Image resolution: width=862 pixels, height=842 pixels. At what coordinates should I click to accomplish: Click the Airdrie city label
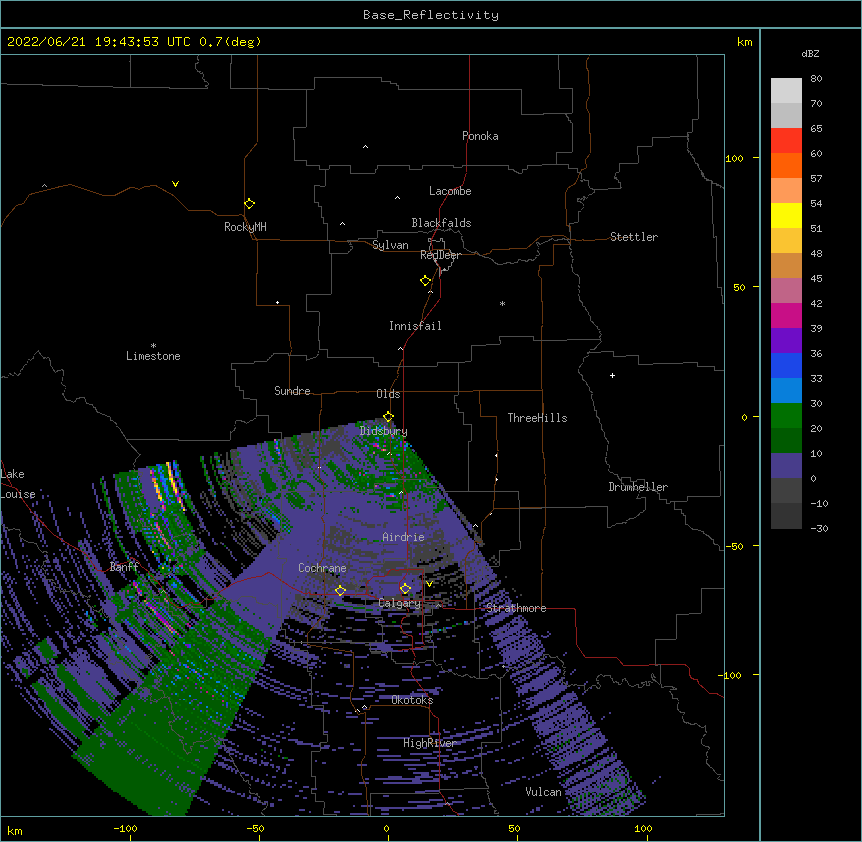click(x=404, y=537)
